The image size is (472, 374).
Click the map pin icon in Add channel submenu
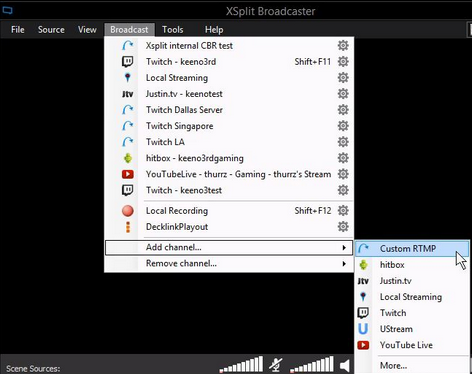(x=363, y=296)
